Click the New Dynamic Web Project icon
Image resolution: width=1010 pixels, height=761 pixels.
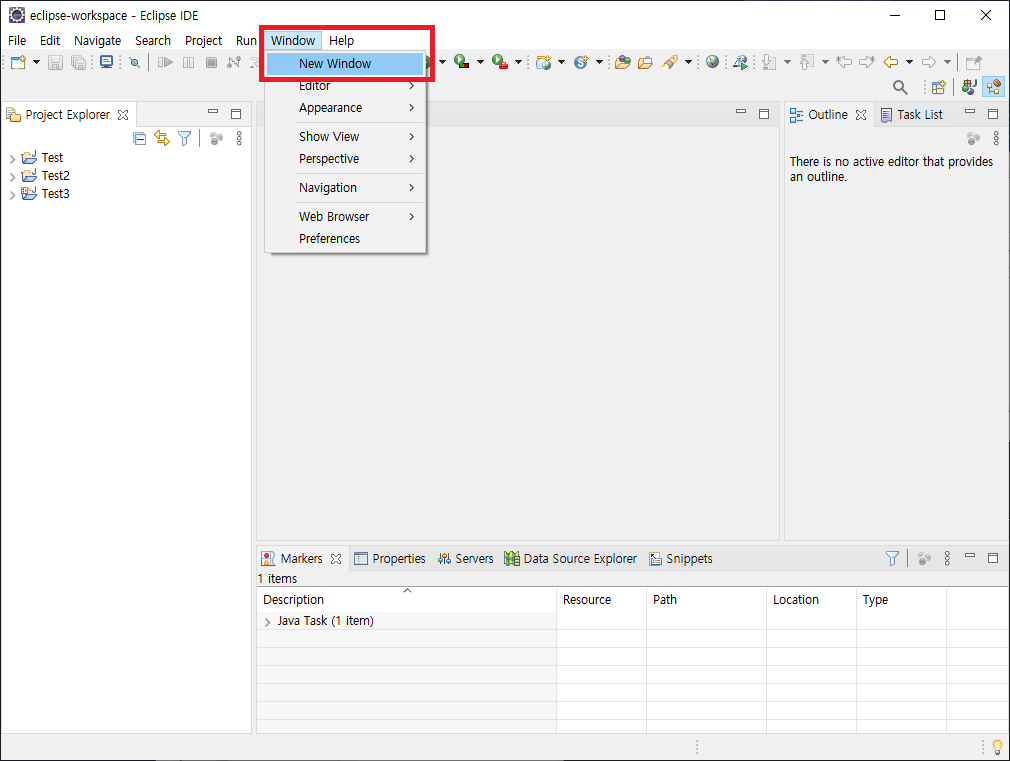point(544,63)
